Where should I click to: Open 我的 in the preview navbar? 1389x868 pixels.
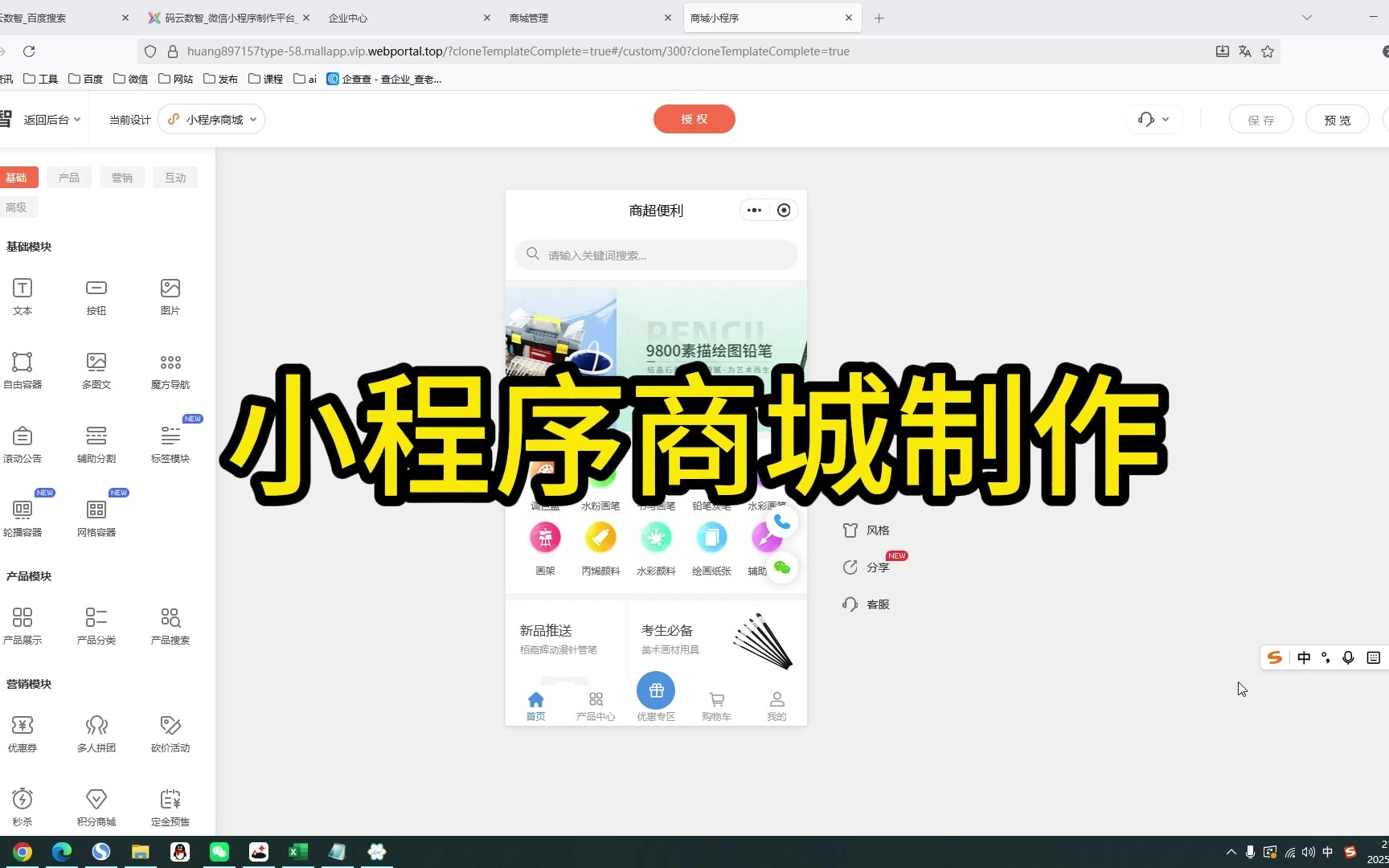[x=776, y=706]
